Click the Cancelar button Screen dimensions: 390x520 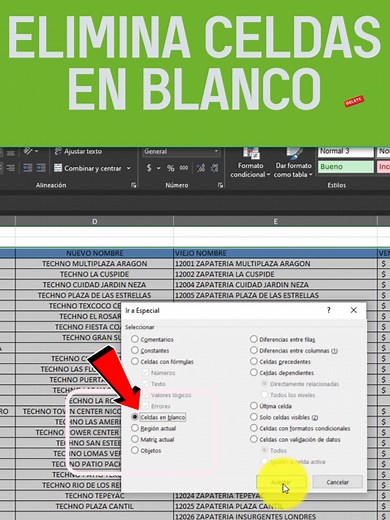click(x=337, y=482)
